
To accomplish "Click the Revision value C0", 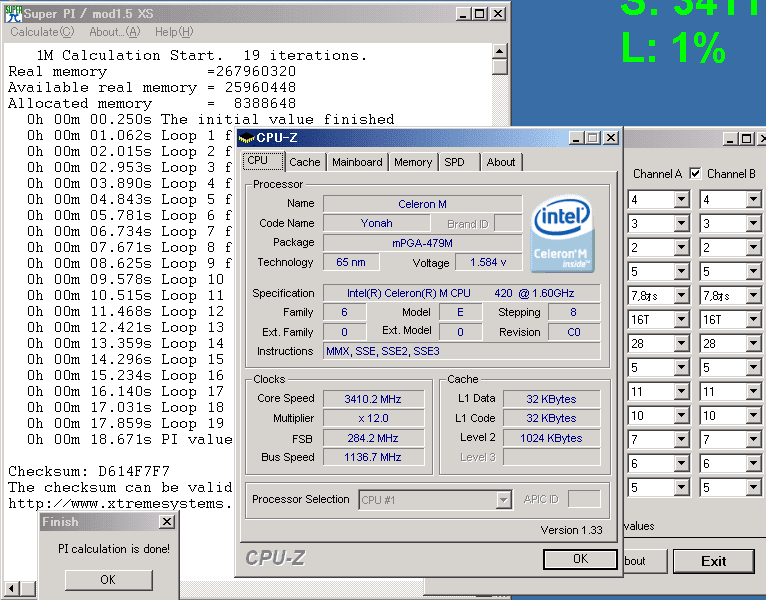I will click(x=574, y=332).
